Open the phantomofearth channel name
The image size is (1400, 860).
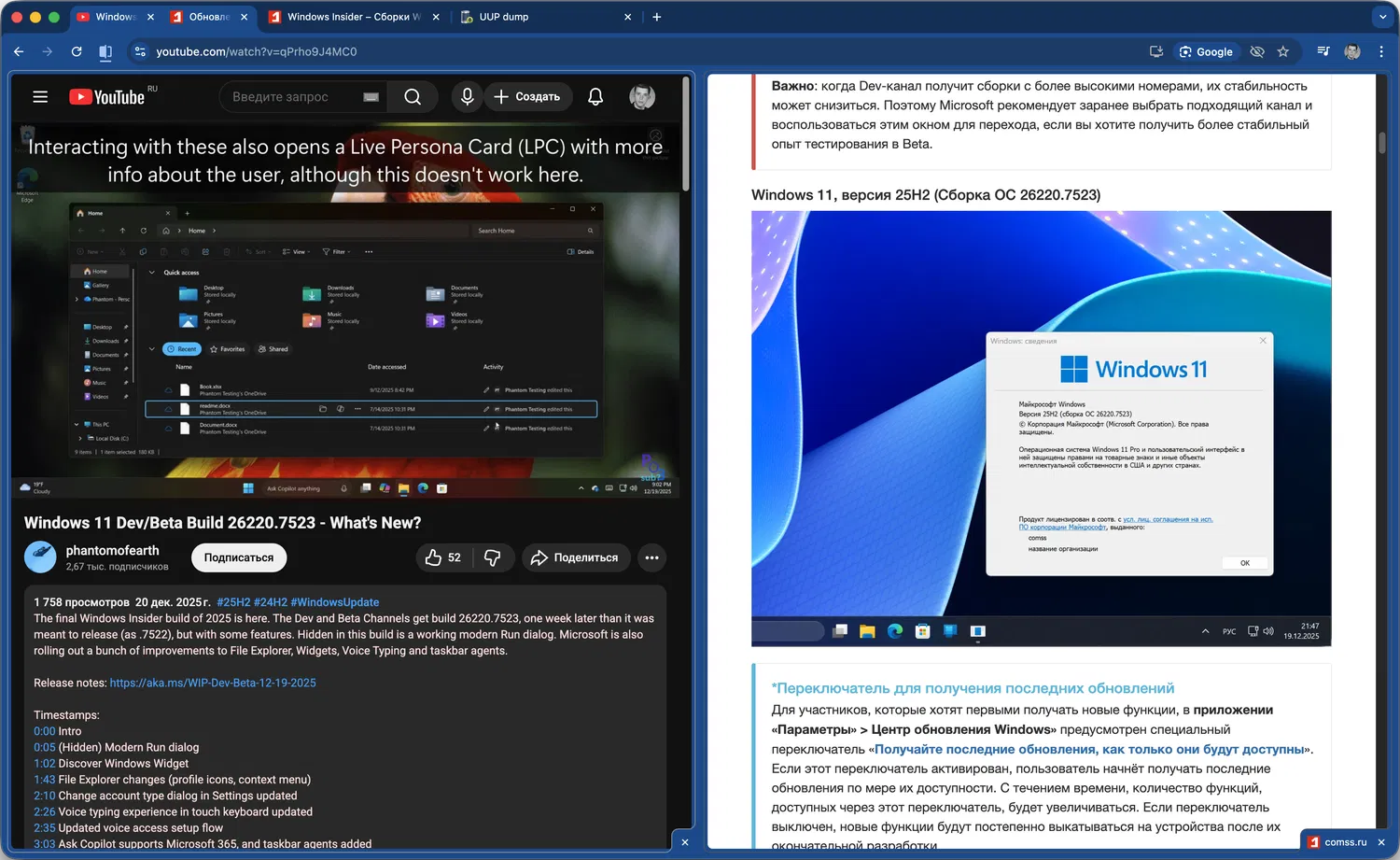[x=112, y=551]
